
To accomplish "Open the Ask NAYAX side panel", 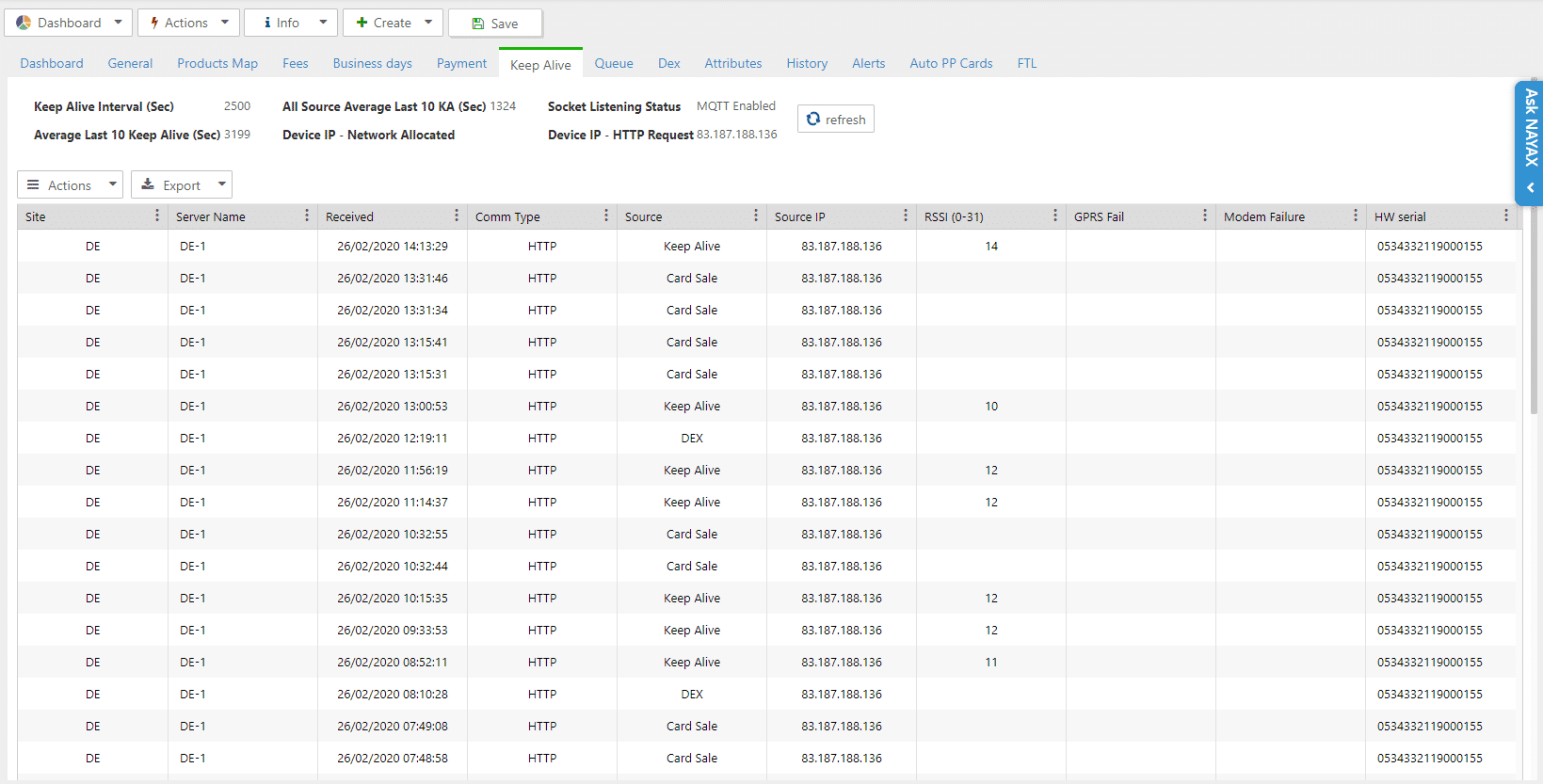I will [x=1530, y=142].
